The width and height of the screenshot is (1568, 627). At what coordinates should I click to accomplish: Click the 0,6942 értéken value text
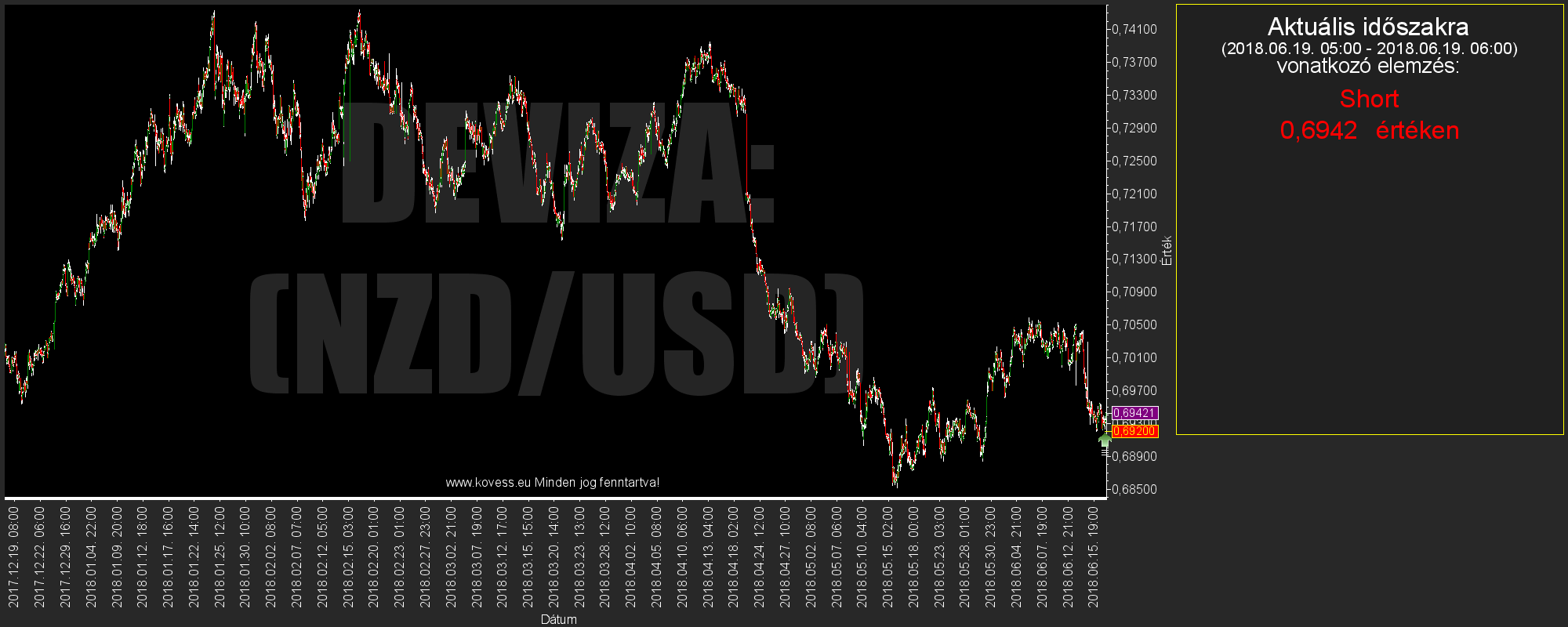pos(1369,130)
